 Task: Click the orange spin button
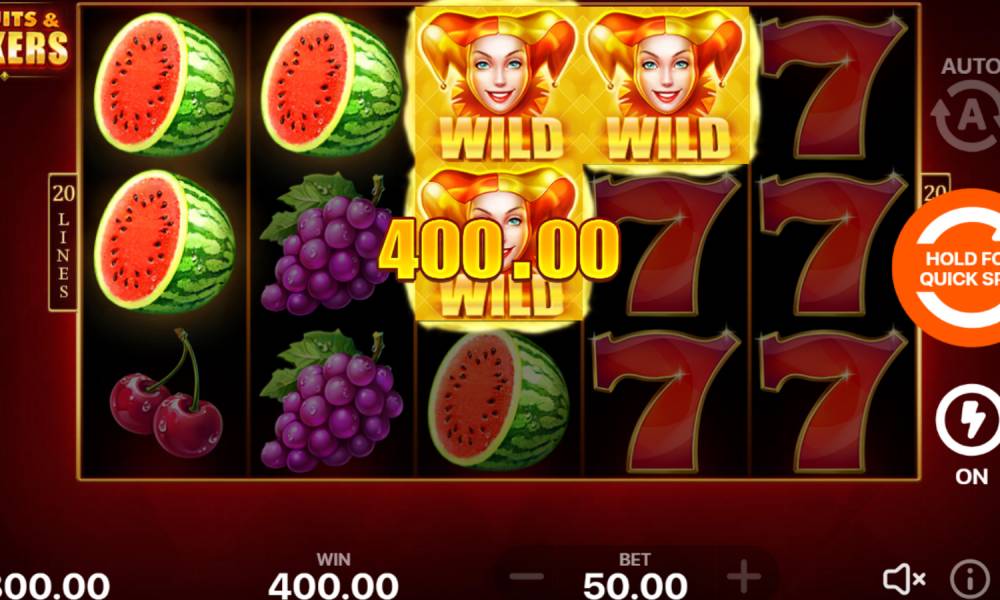[x=947, y=268]
